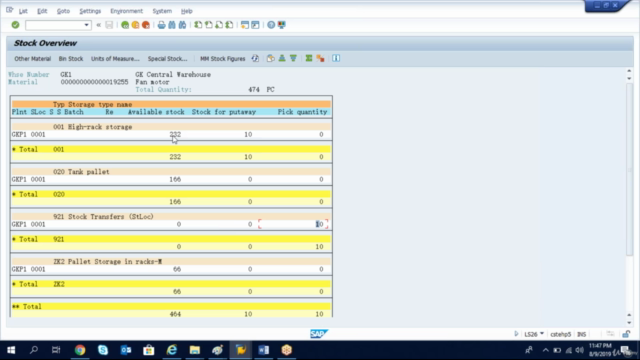Open the Windows Start menu

pyautogui.click(x=11, y=350)
